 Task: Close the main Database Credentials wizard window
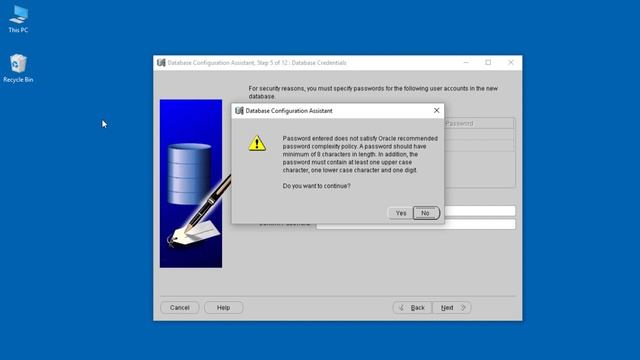pos(511,62)
